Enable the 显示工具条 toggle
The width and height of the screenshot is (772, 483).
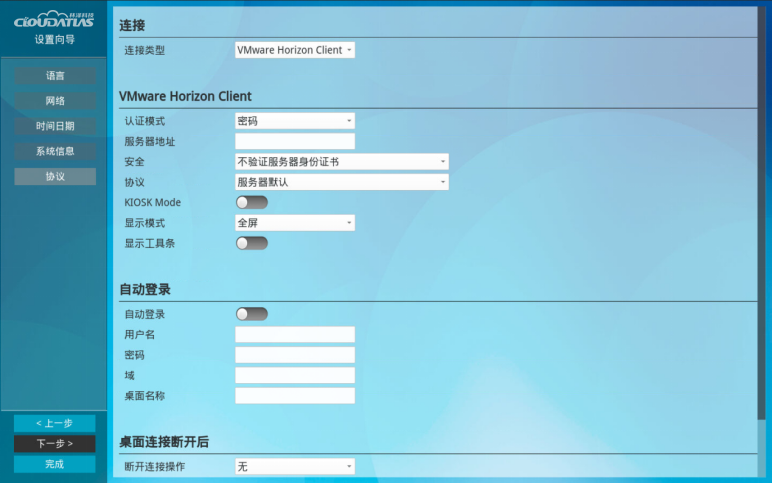point(251,243)
